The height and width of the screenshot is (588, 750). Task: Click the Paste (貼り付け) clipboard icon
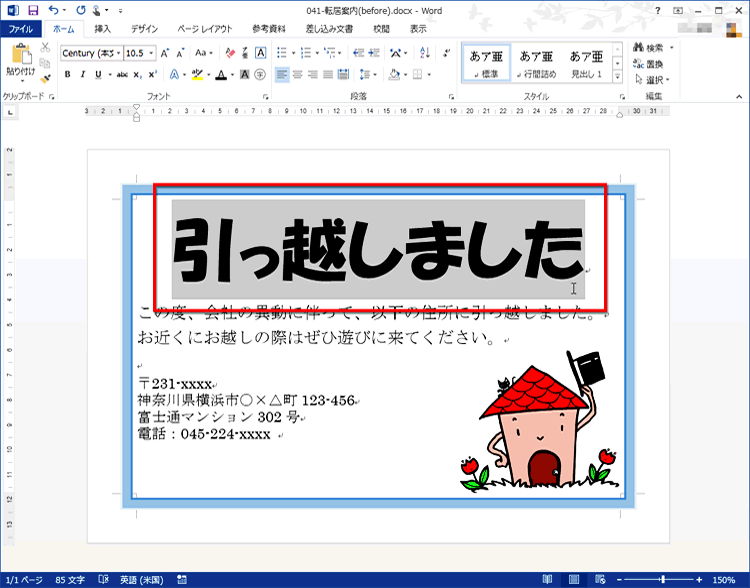(x=21, y=54)
